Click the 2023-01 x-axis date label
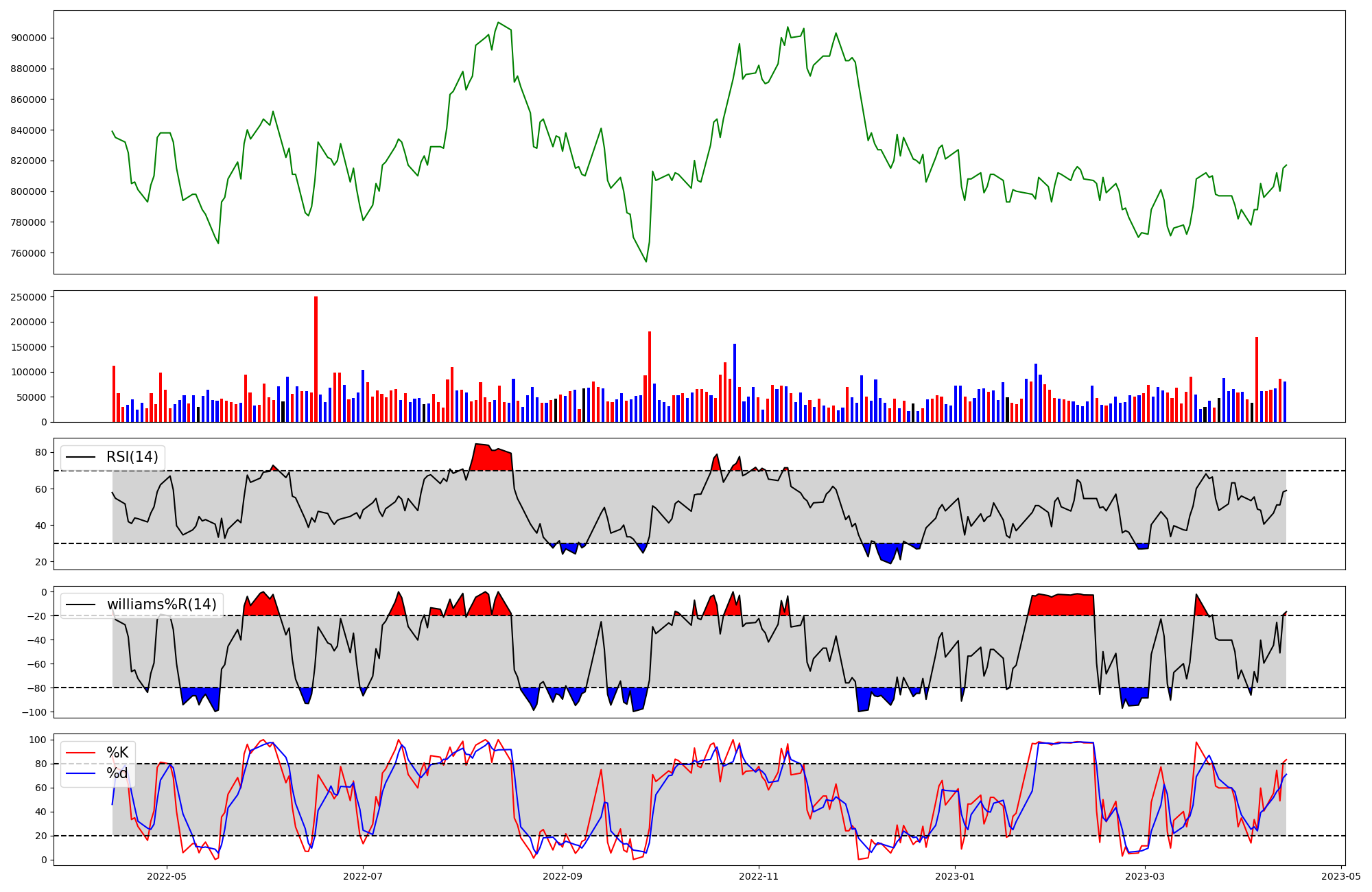Screen dimensions: 1372x892 click(955, 876)
